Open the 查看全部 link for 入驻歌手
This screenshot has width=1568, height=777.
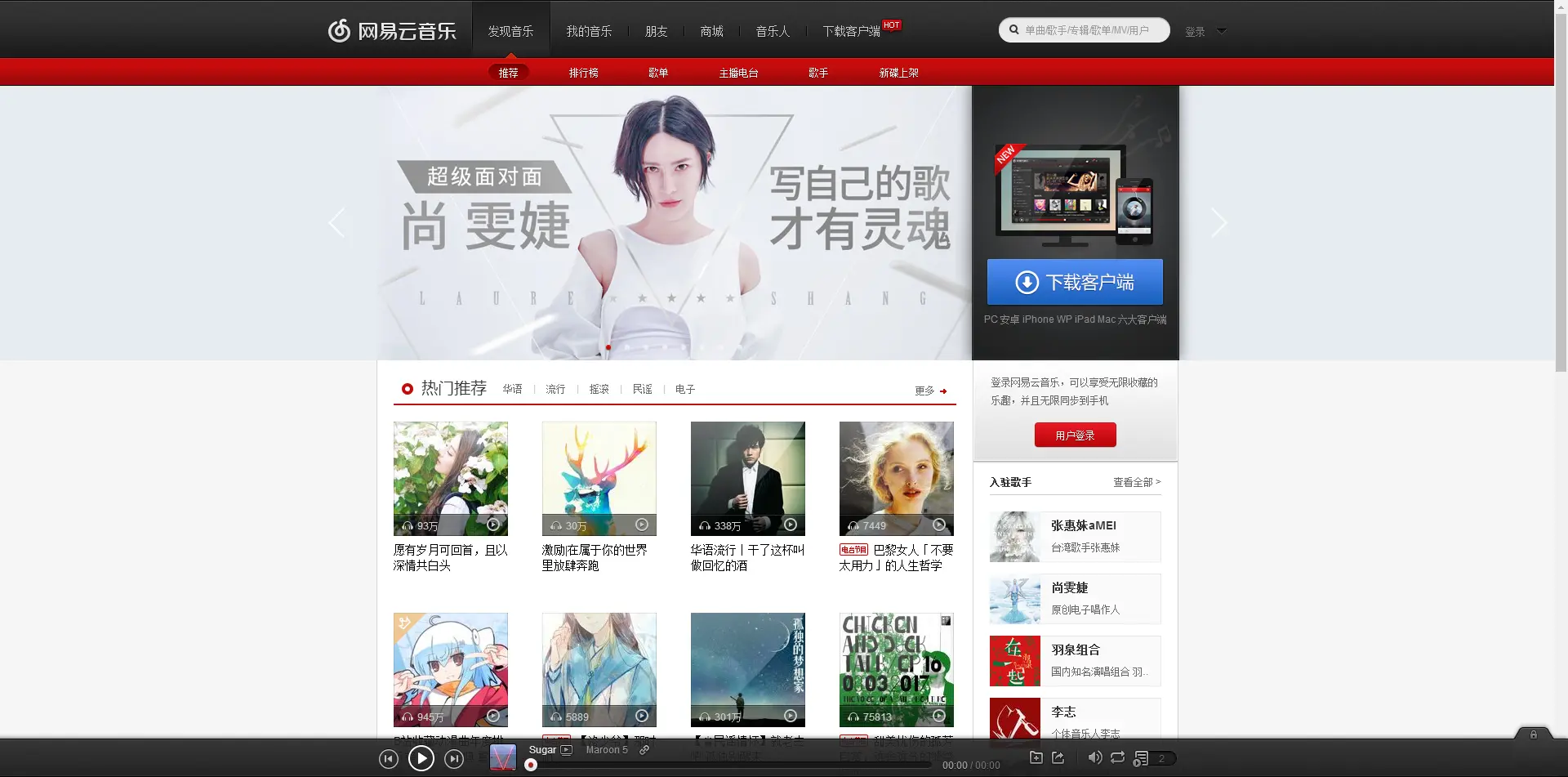tap(1137, 482)
